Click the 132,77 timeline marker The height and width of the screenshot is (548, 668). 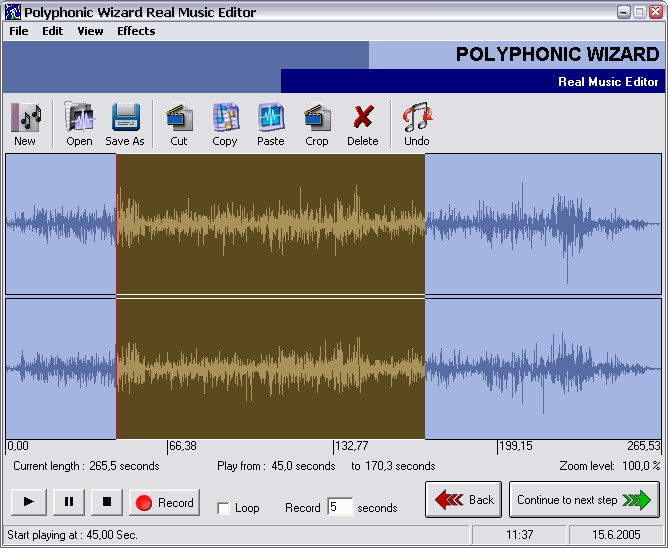coord(351,446)
